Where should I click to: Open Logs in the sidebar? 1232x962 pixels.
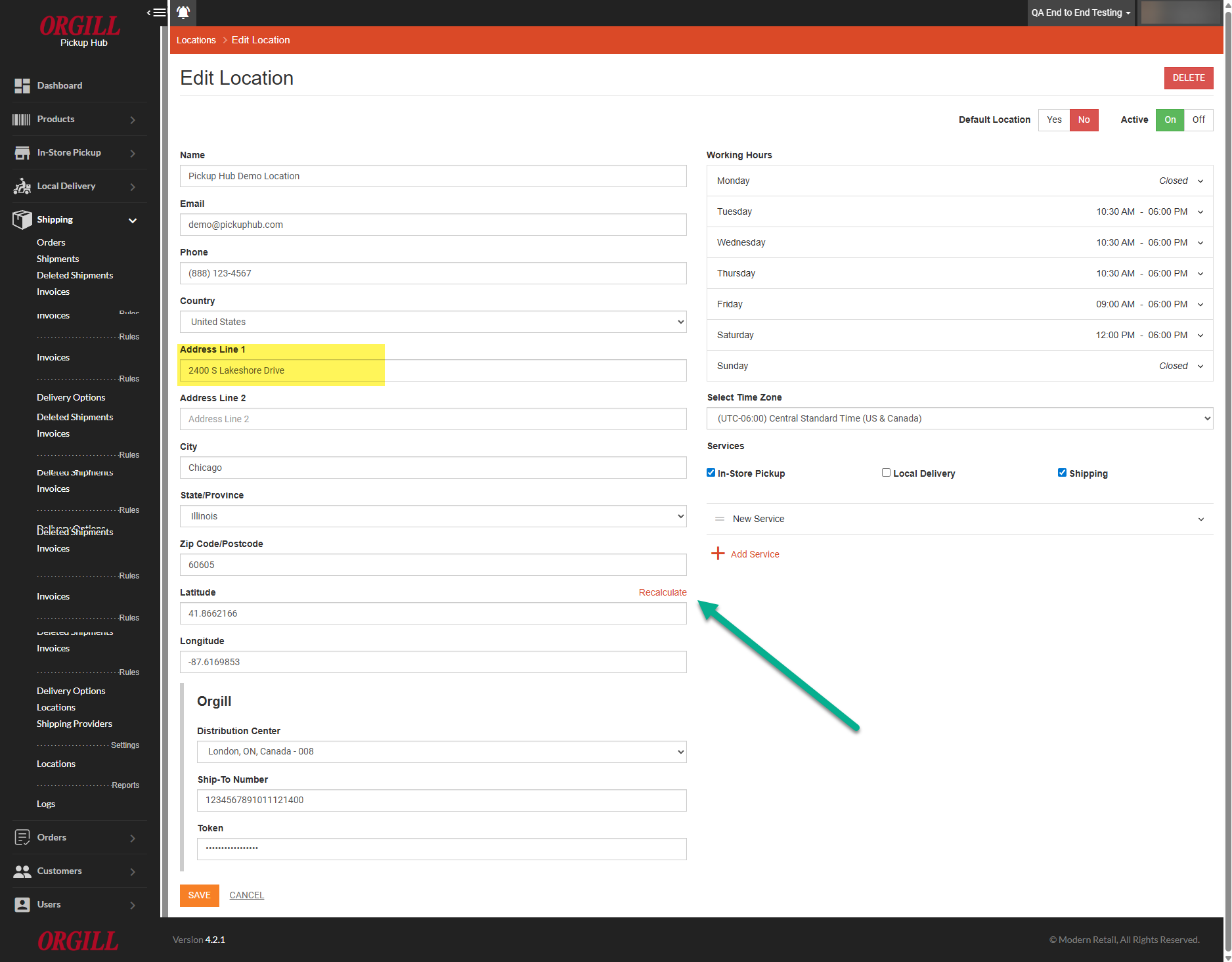pos(46,804)
